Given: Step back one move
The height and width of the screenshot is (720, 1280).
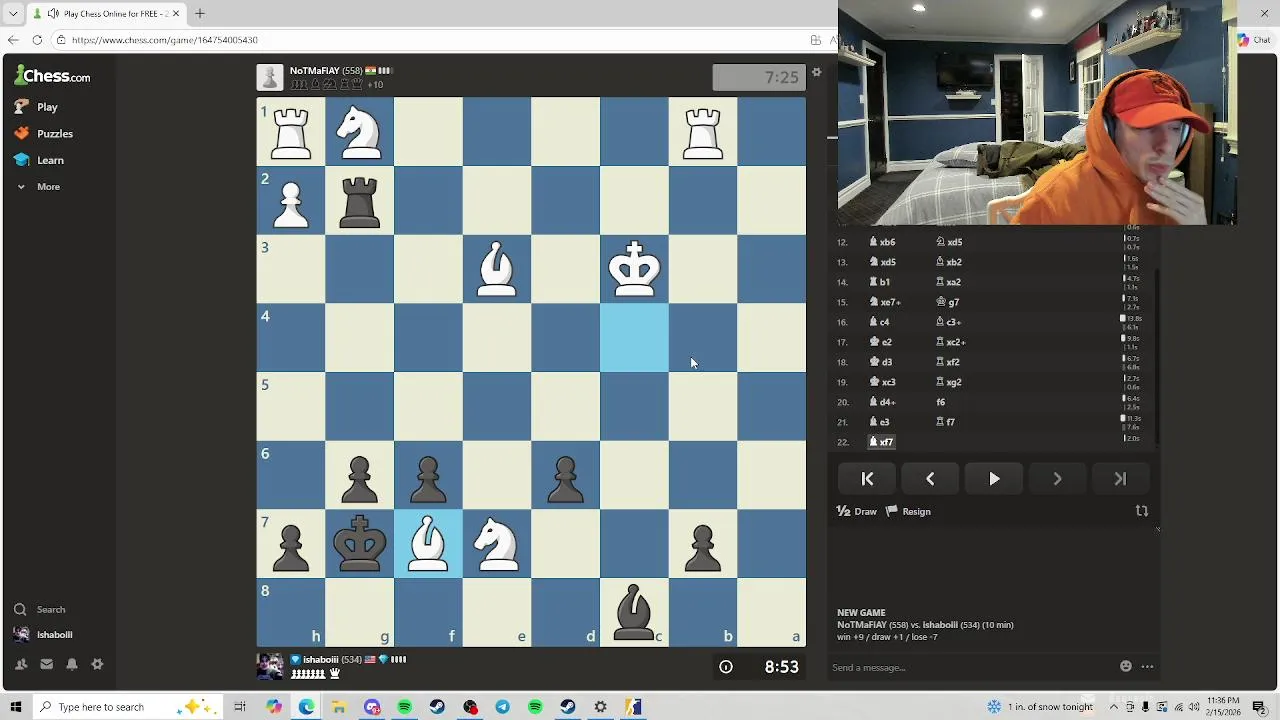Looking at the screenshot, I should point(930,479).
